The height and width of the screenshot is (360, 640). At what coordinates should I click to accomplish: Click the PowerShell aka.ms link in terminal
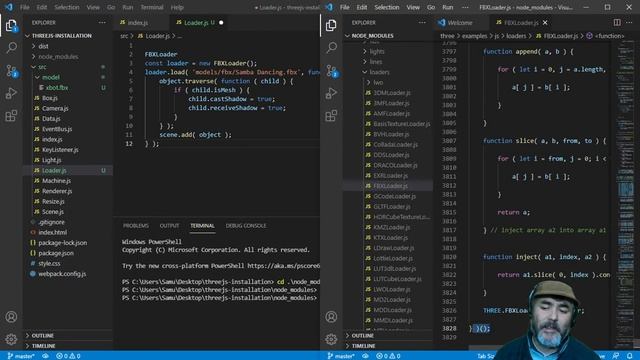pyautogui.click(x=284, y=266)
